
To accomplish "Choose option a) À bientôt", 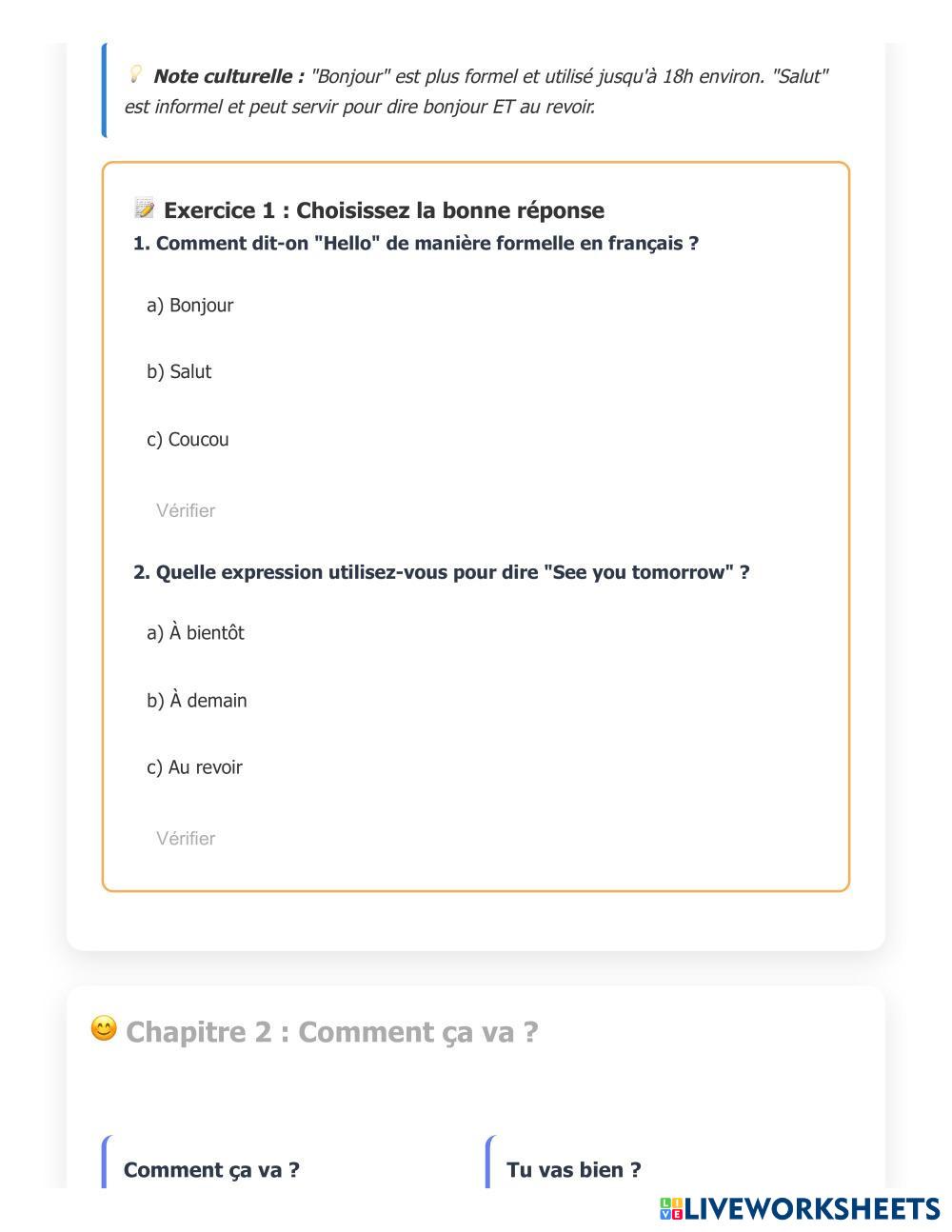I will [195, 633].
